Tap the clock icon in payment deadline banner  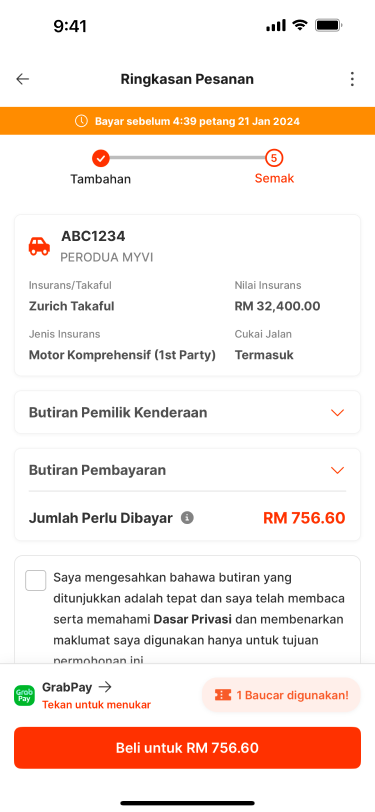pyautogui.click(x=81, y=121)
